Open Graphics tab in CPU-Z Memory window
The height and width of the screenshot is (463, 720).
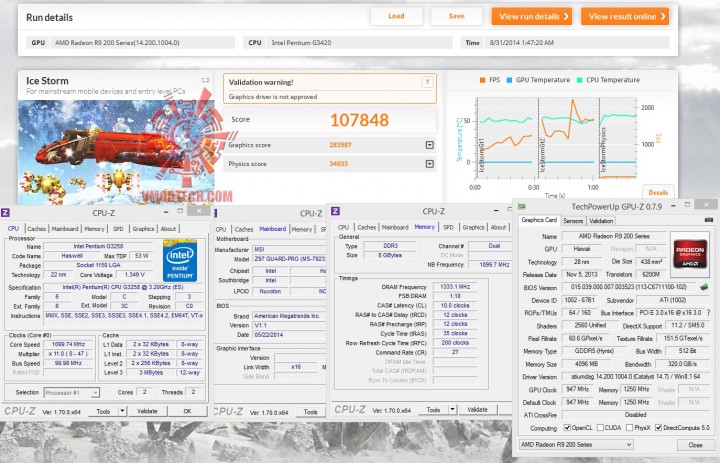(x=473, y=227)
